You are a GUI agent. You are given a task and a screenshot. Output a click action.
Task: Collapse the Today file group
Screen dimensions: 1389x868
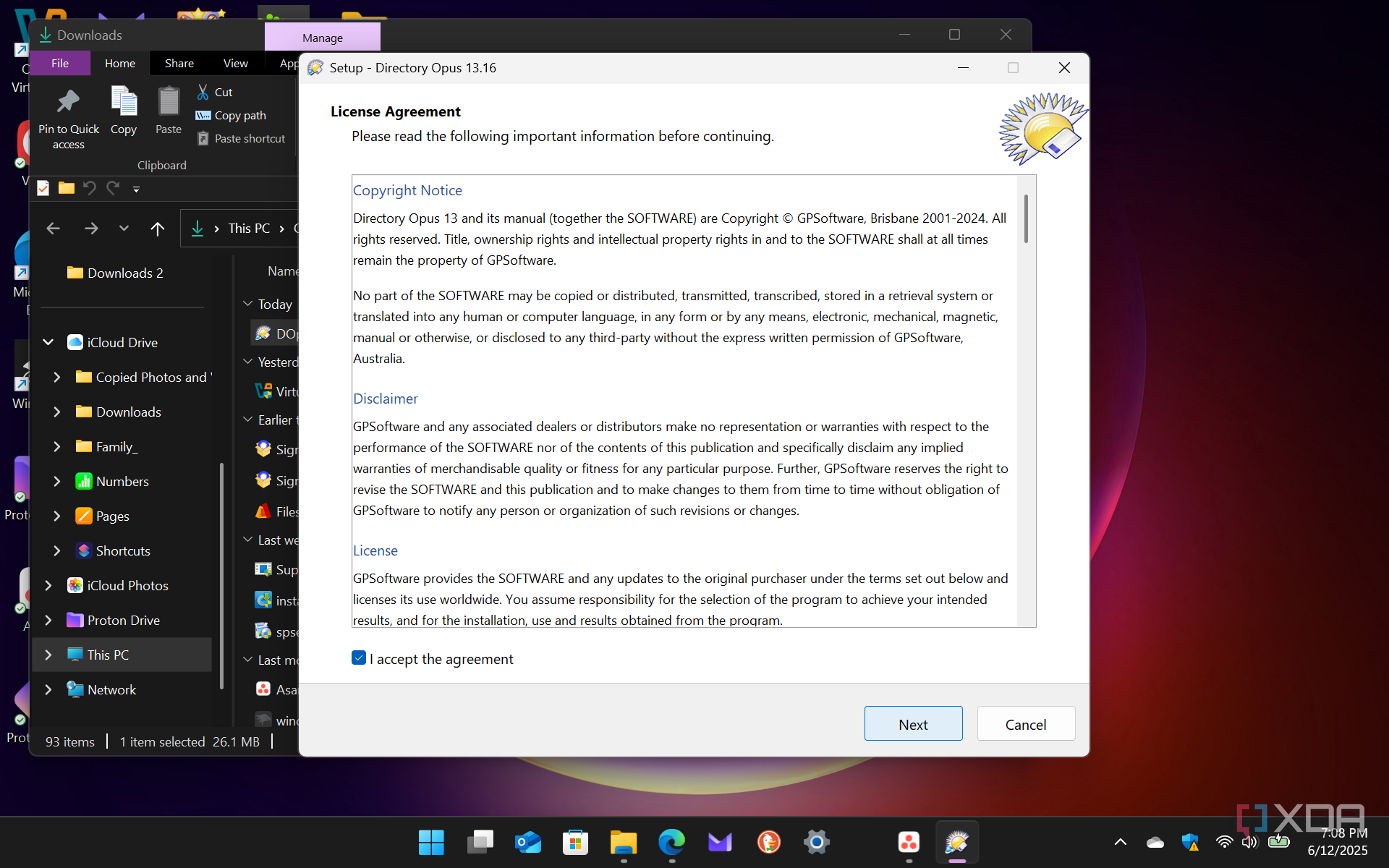coord(248,304)
